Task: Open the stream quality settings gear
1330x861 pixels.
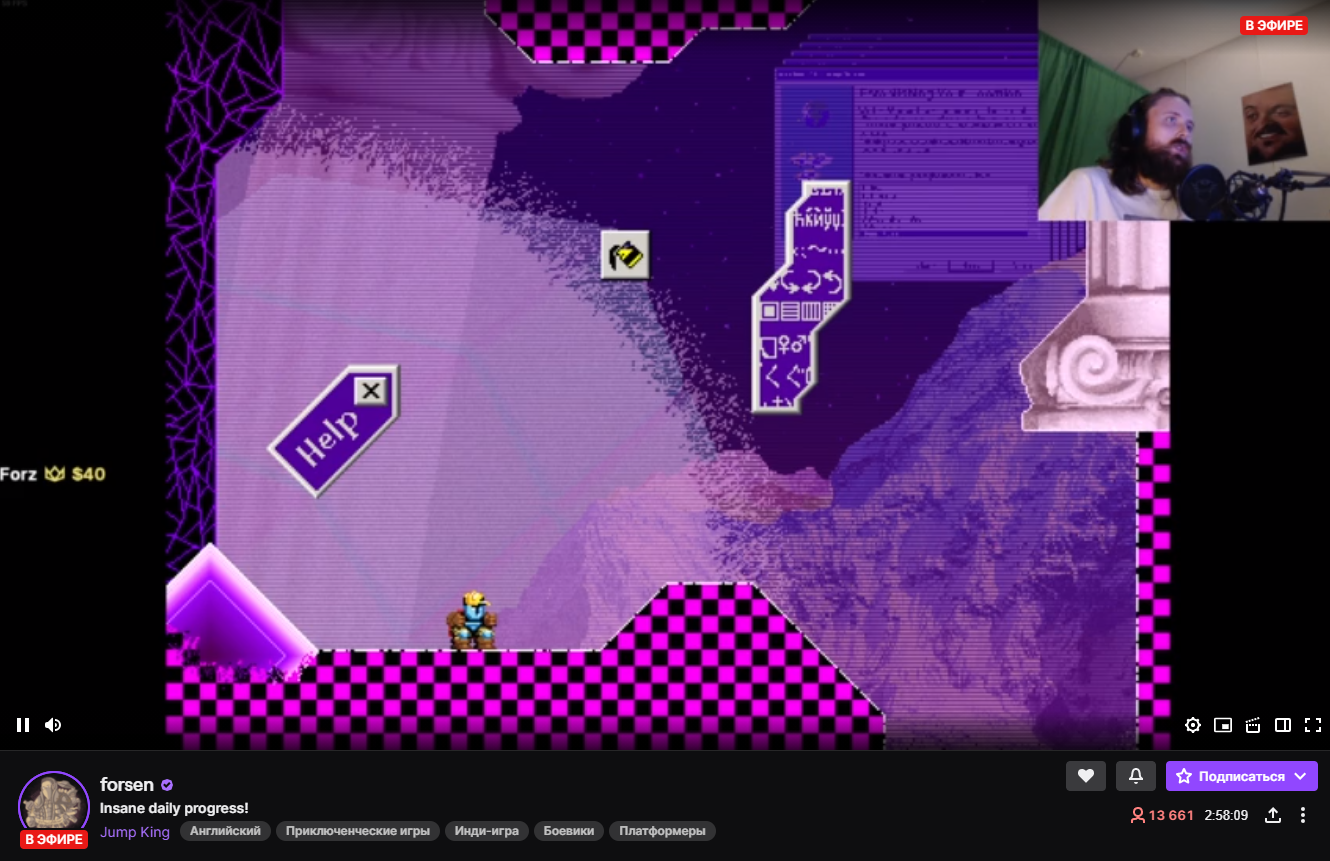Action: tap(1192, 725)
